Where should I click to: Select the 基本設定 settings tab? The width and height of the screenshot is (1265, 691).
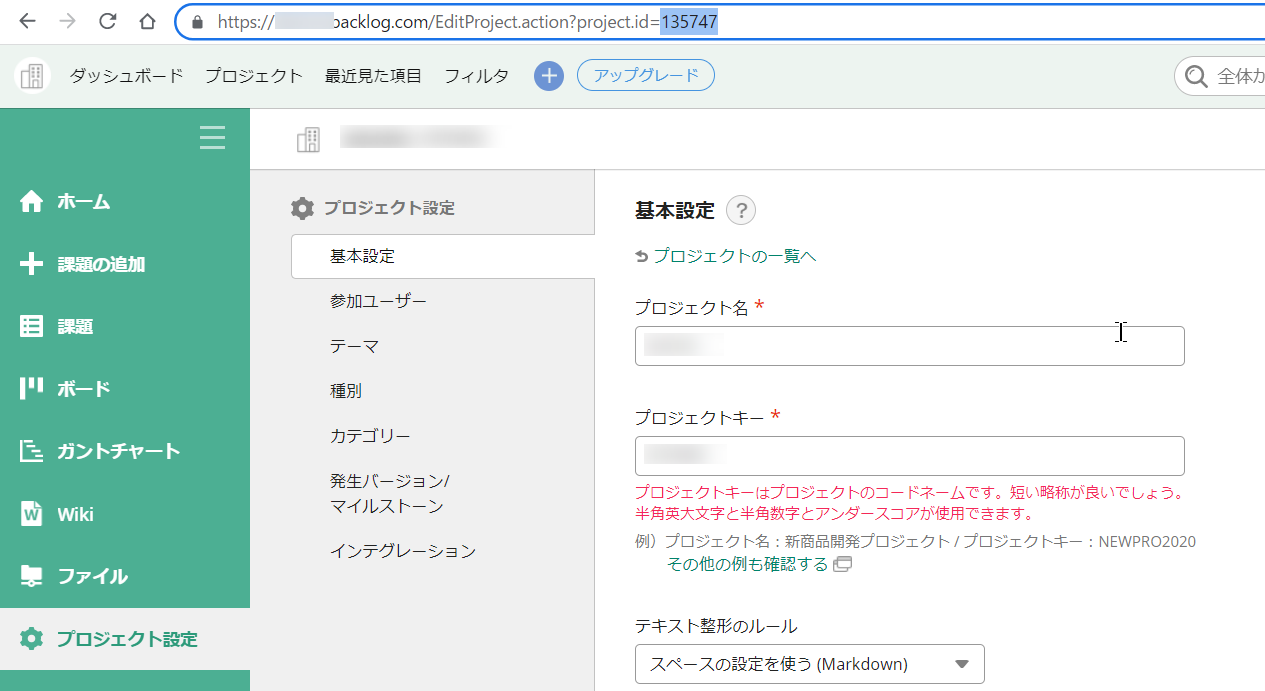tap(443, 256)
